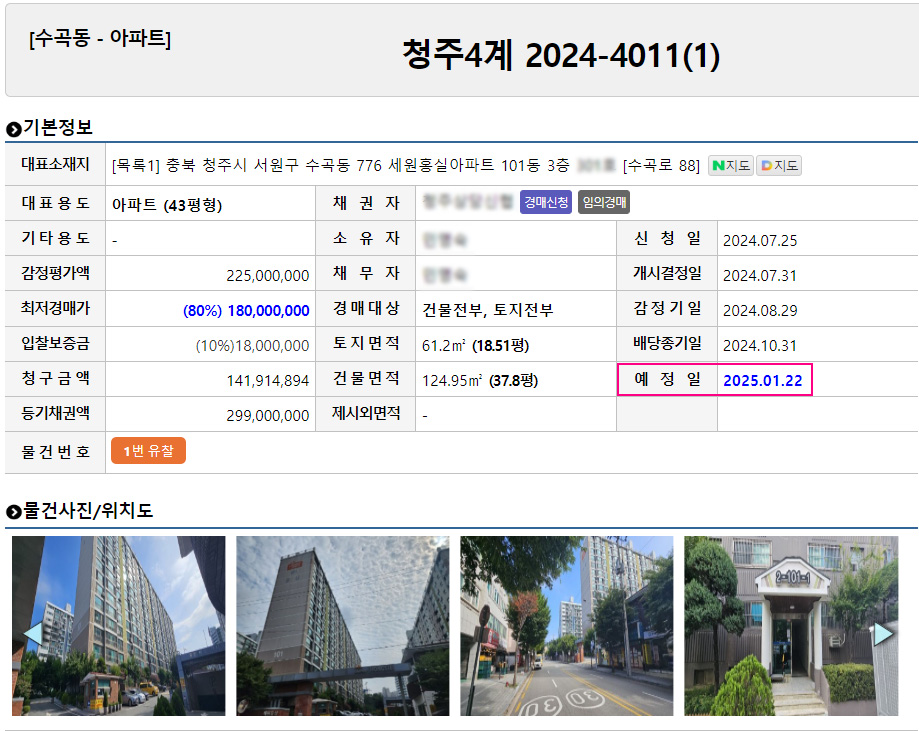Image resolution: width=919 pixels, height=731 pixels.
Task: Go to next photo with right arrow
Action: (883, 634)
